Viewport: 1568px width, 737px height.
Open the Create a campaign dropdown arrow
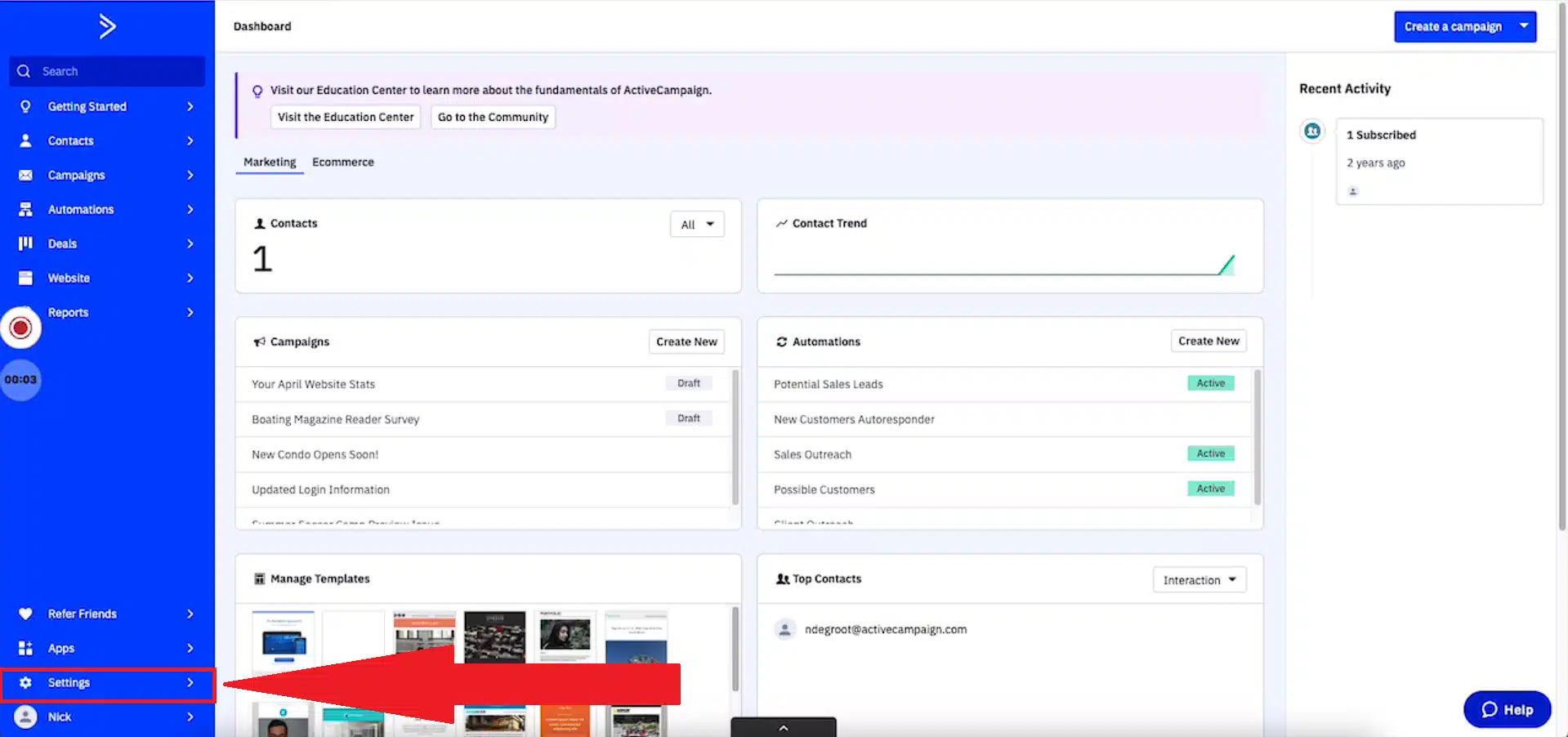[x=1524, y=26]
